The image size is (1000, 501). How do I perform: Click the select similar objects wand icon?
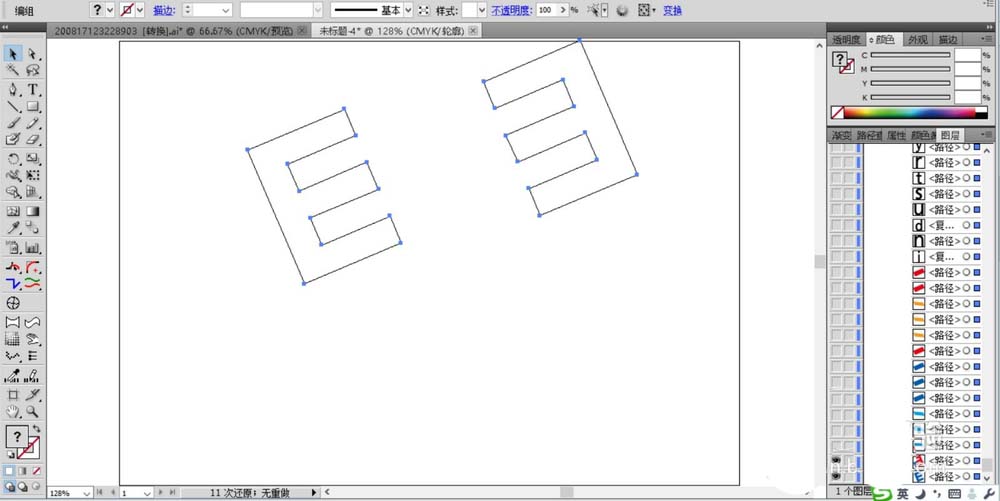click(594, 10)
